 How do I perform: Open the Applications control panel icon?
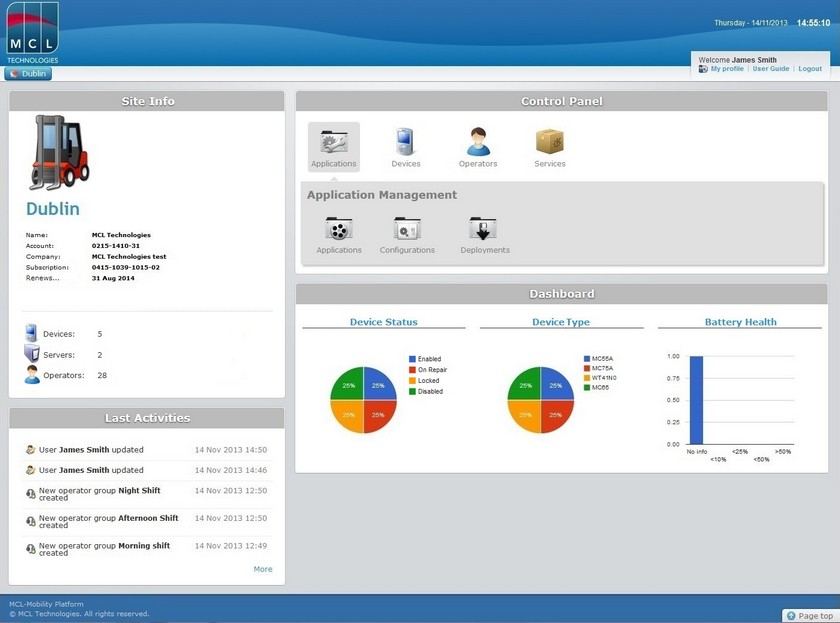coord(333,147)
